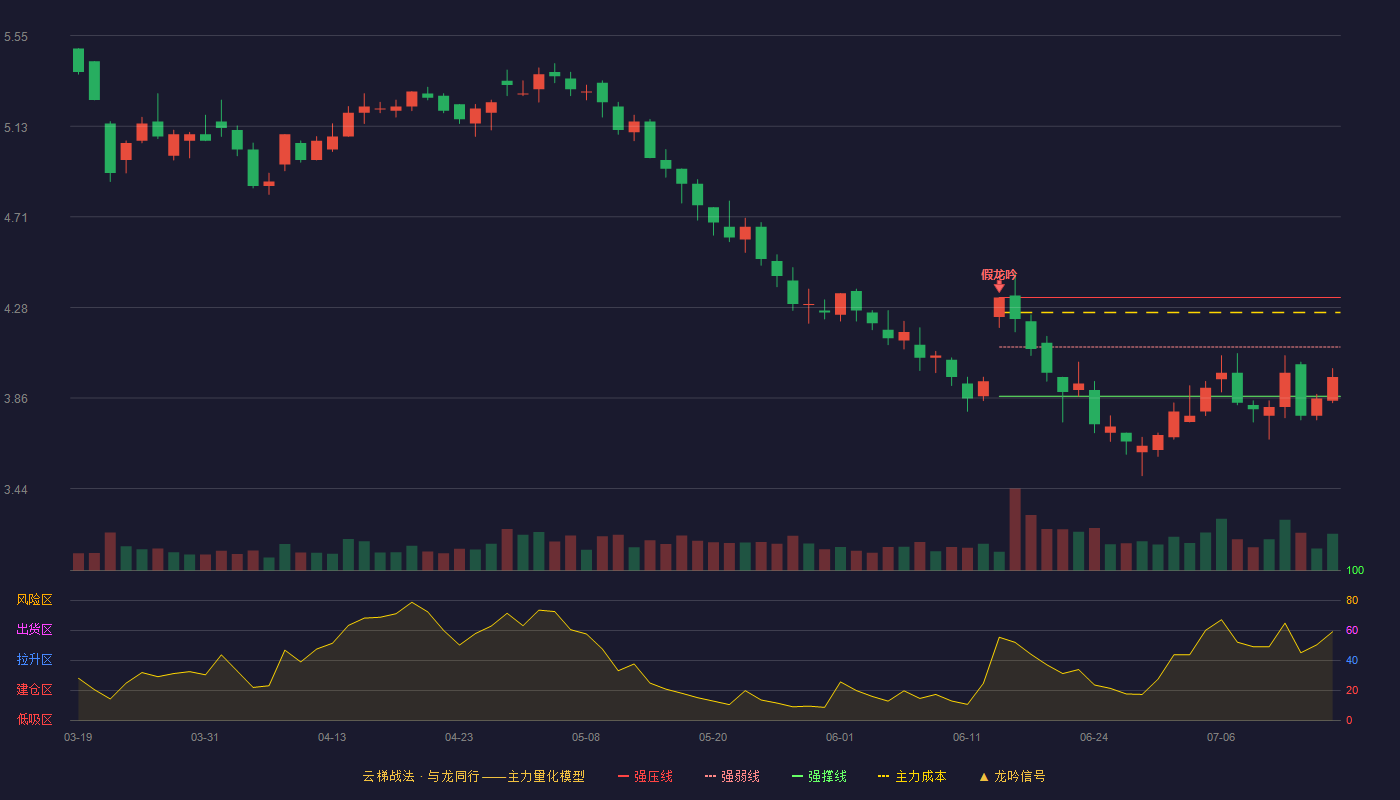This screenshot has width=1400, height=800.
Task: Click the 假龙吟 signal arrow marker
Action: (x=999, y=287)
